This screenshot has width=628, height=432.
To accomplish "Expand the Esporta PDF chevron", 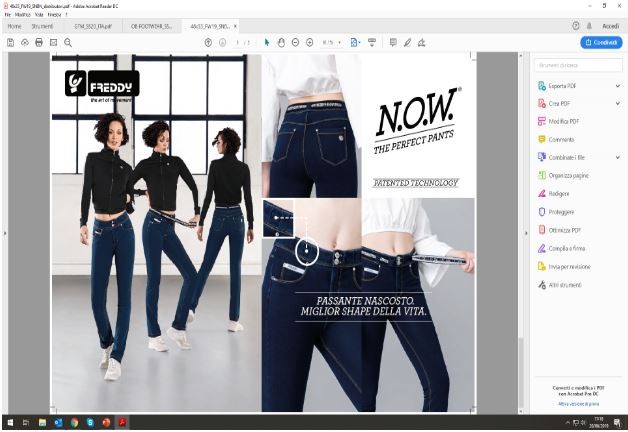I will tap(618, 86).
